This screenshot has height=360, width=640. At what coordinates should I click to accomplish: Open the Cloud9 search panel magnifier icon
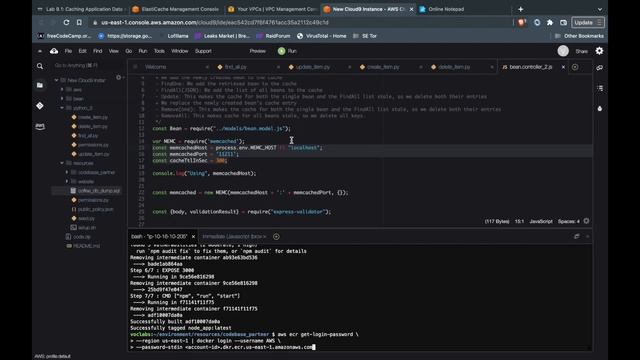point(40,66)
